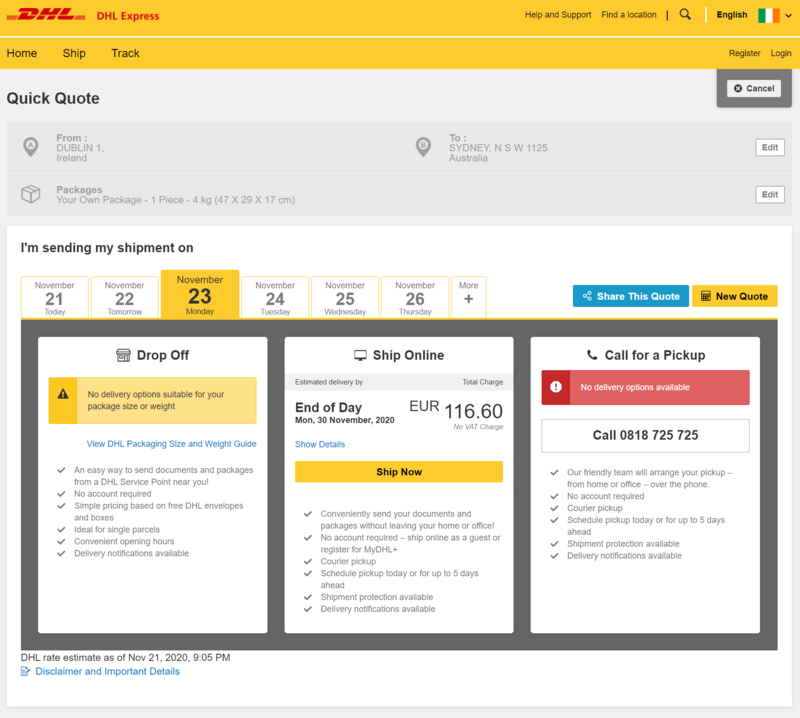Expand More dates plus tab
800x718 pixels.
pyautogui.click(x=468, y=298)
